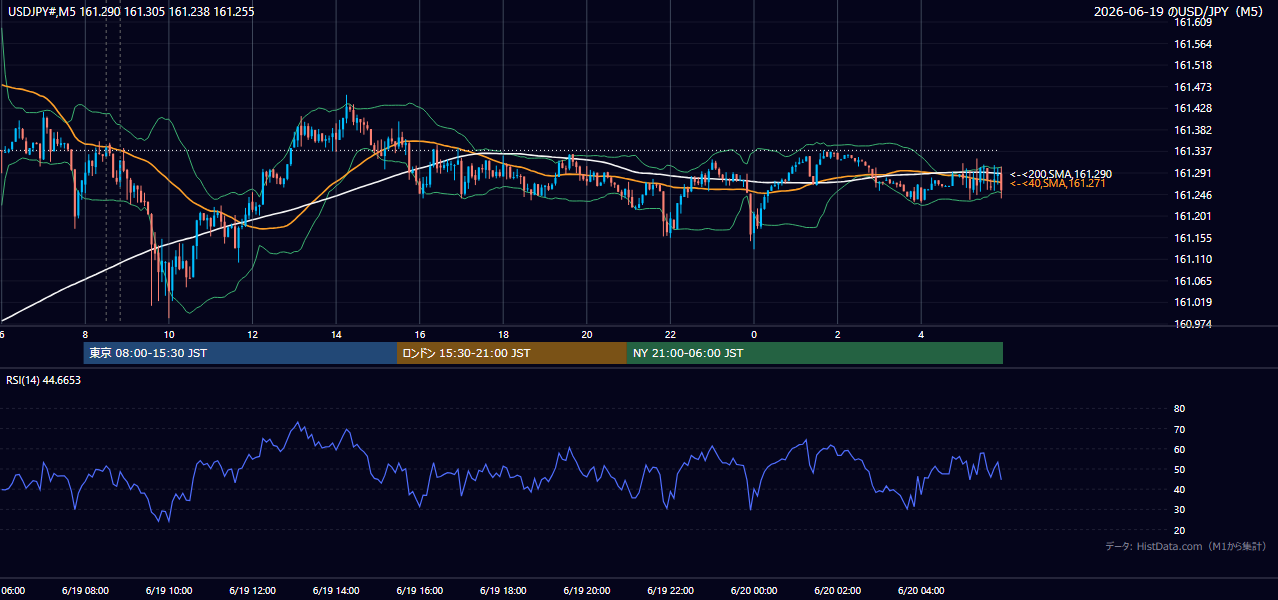The height and width of the screenshot is (600, 1278).
Task: Click hour label 0 on price chart axis
Action: point(754,335)
